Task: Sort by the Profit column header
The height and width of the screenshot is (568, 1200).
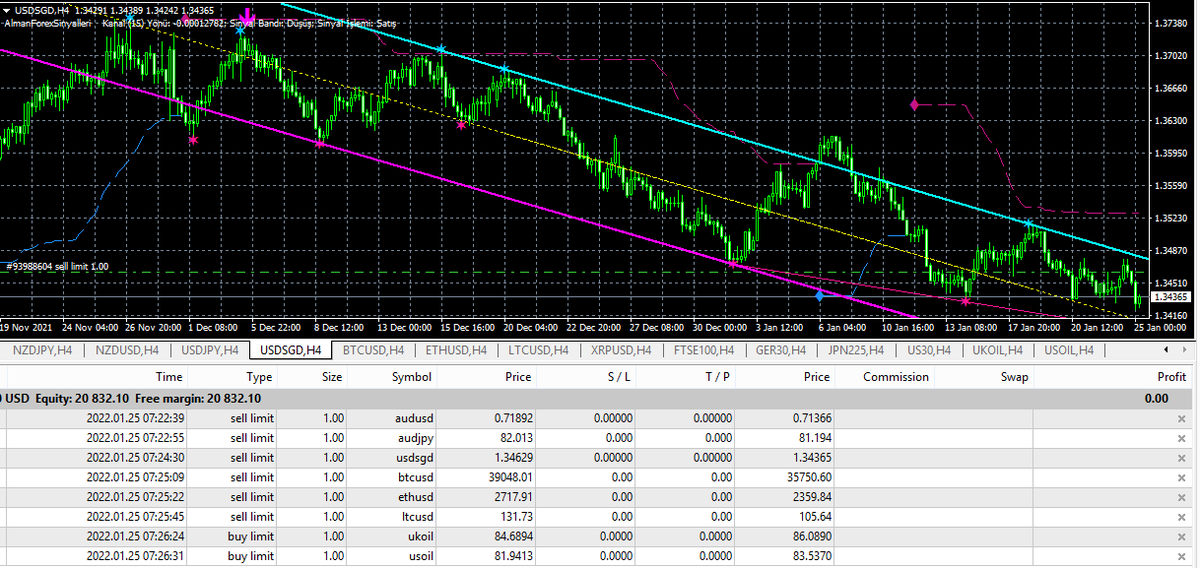Action: [1170, 377]
